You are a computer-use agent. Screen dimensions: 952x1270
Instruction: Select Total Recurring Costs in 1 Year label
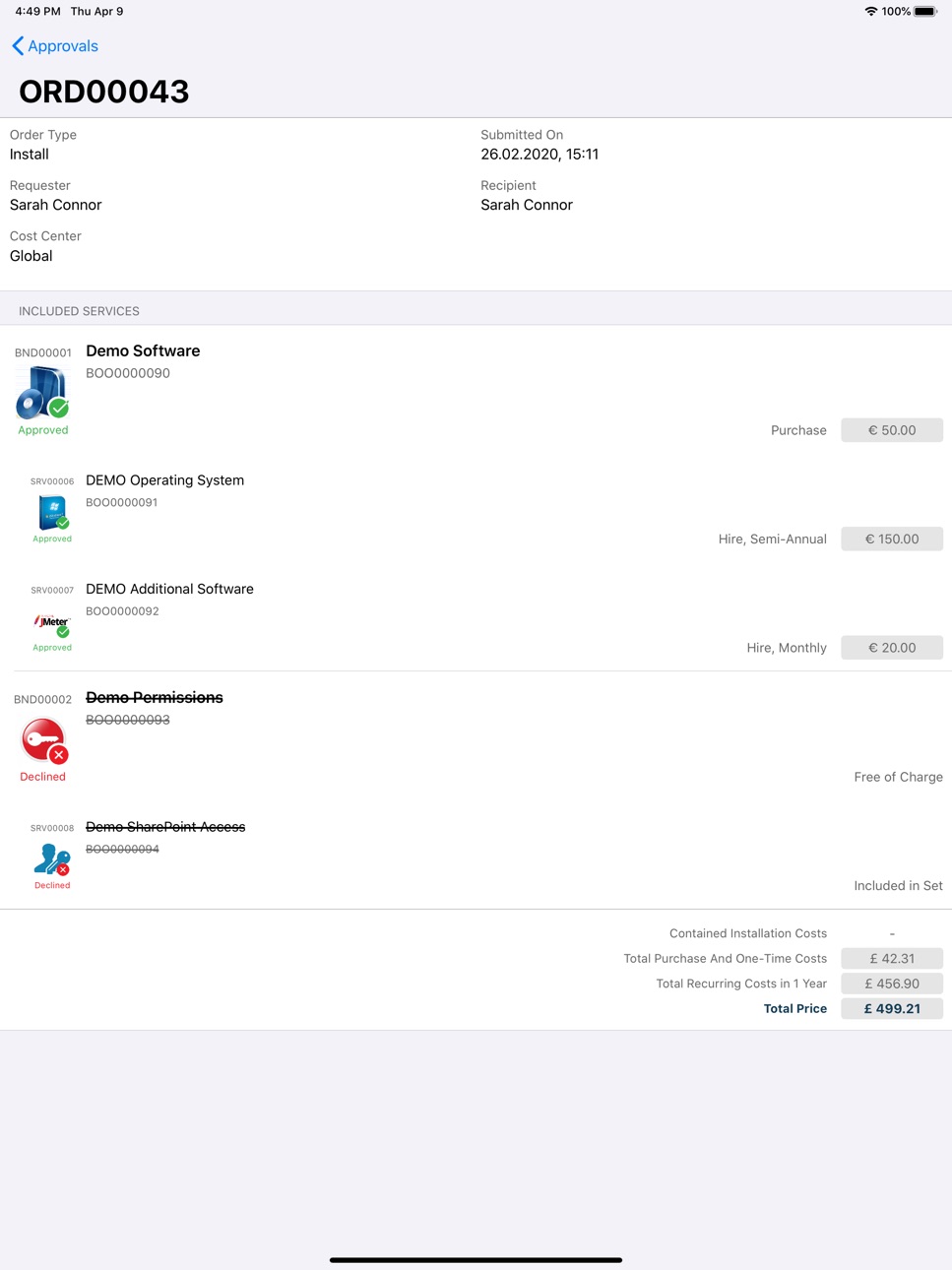pyautogui.click(x=741, y=984)
